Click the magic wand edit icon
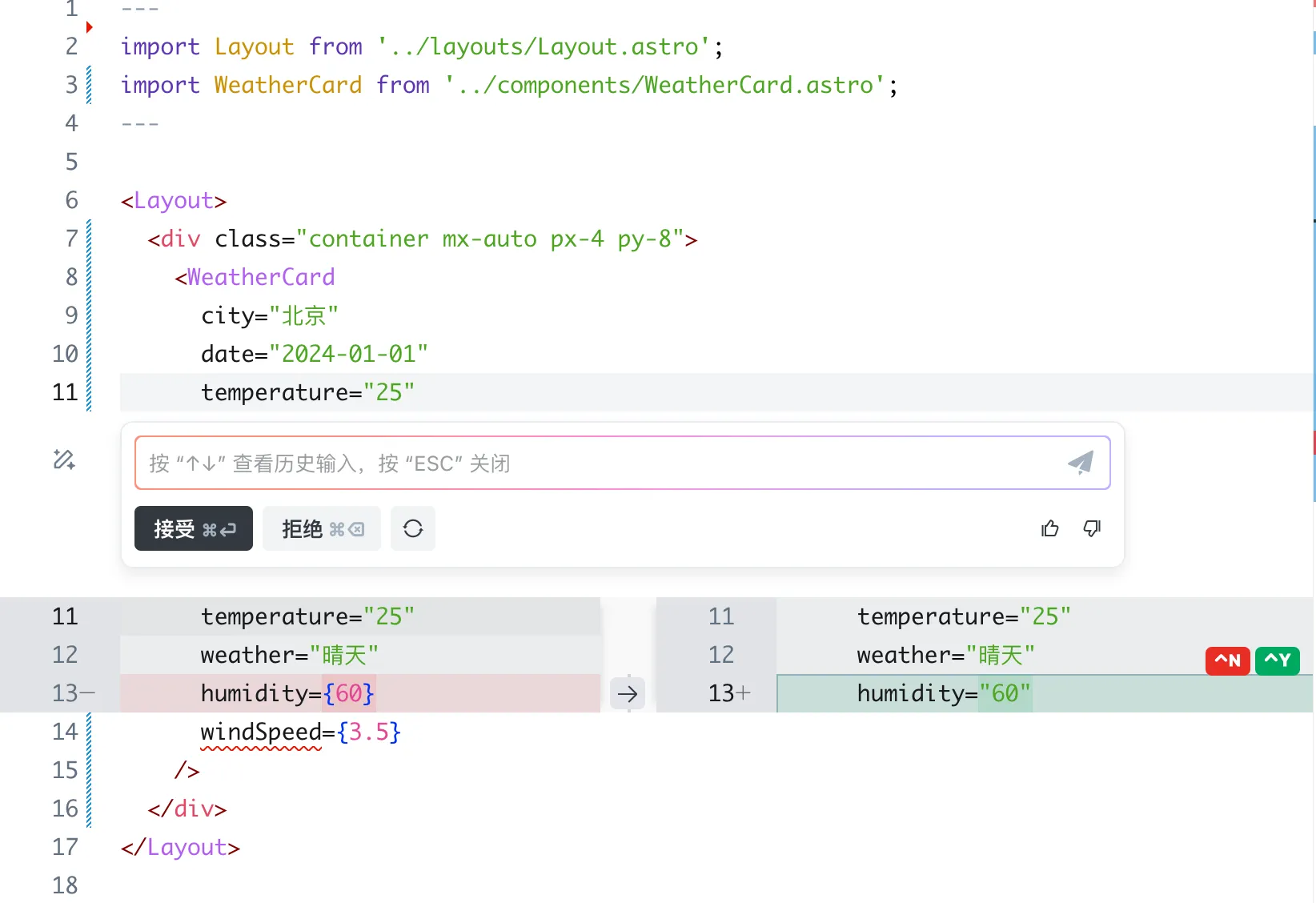The height and width of the screenshot is (903, 1316). 64,460
